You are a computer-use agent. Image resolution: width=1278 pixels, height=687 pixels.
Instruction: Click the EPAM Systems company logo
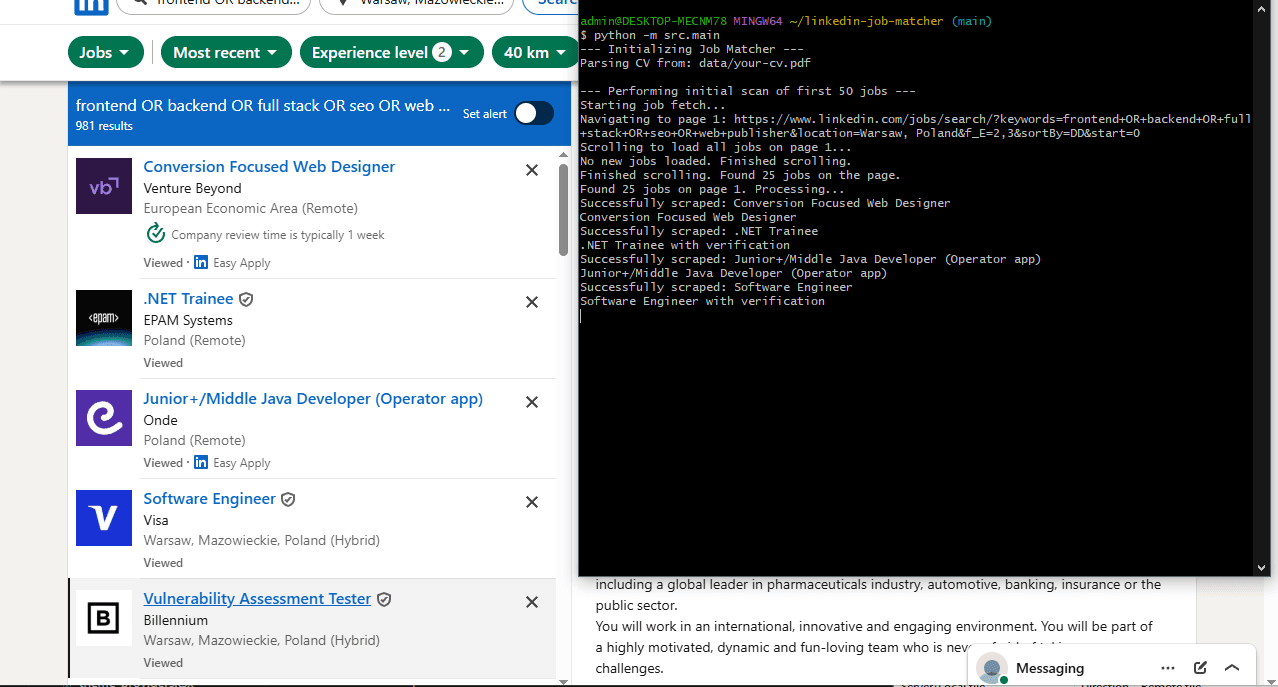(104, 318)
